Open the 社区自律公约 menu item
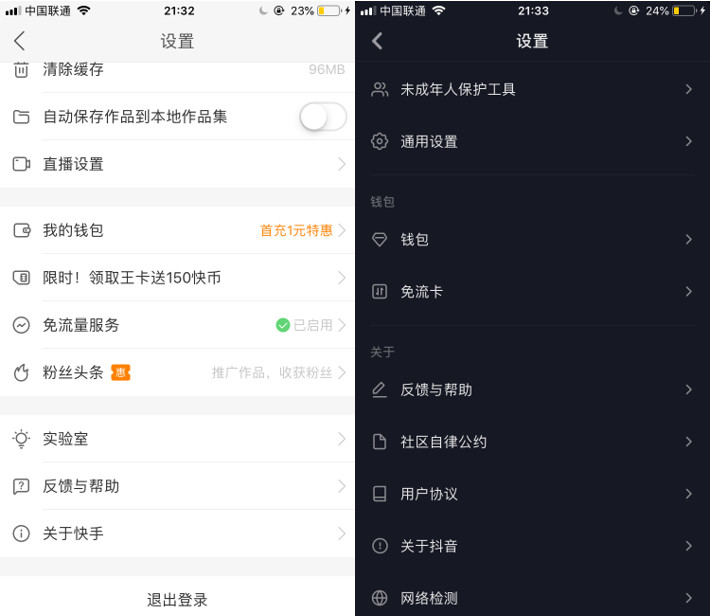The width and height of the screenshot is (710, 616). coord(532,442)
